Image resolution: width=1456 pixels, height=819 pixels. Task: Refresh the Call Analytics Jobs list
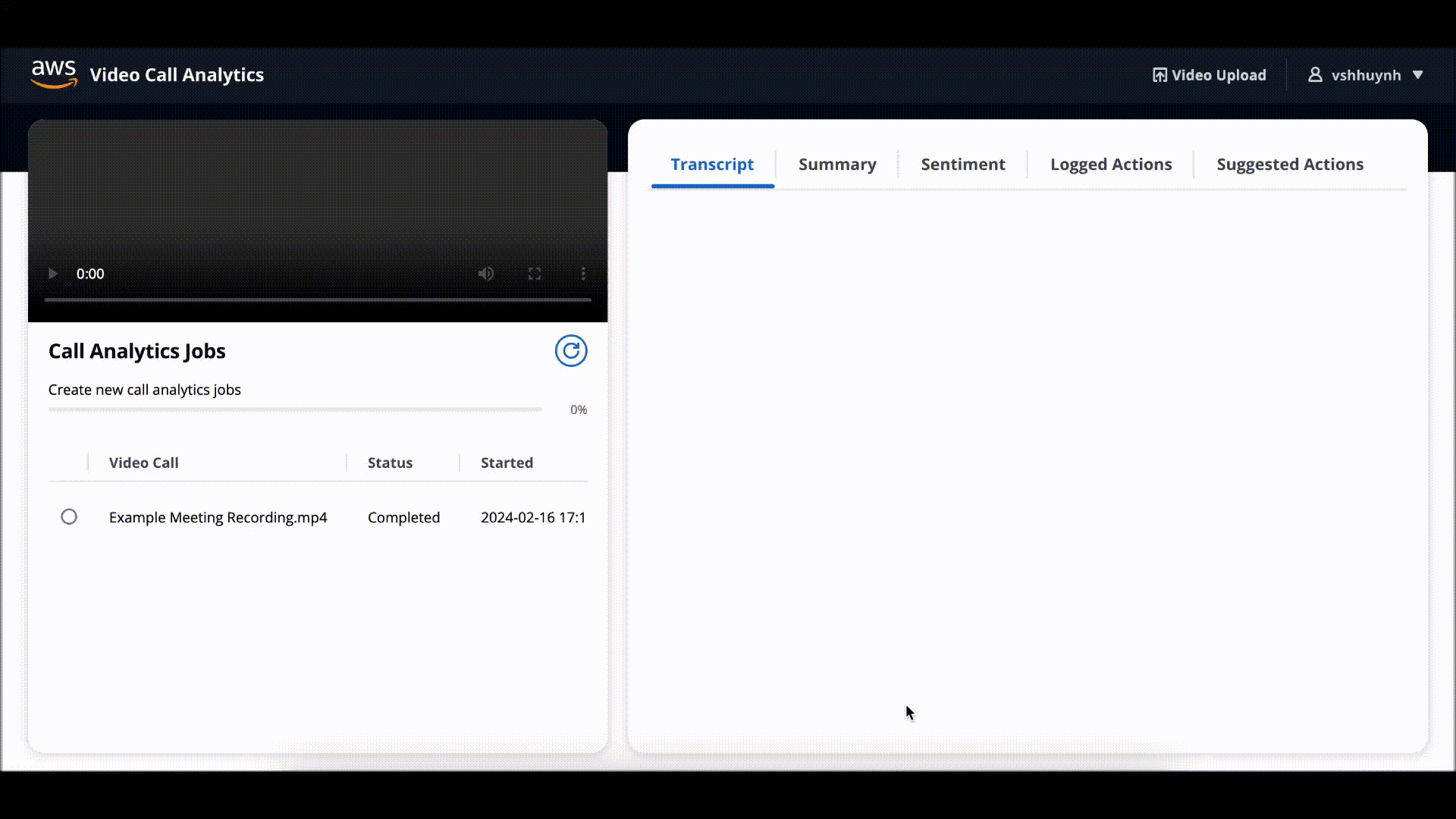click(570, 351)
